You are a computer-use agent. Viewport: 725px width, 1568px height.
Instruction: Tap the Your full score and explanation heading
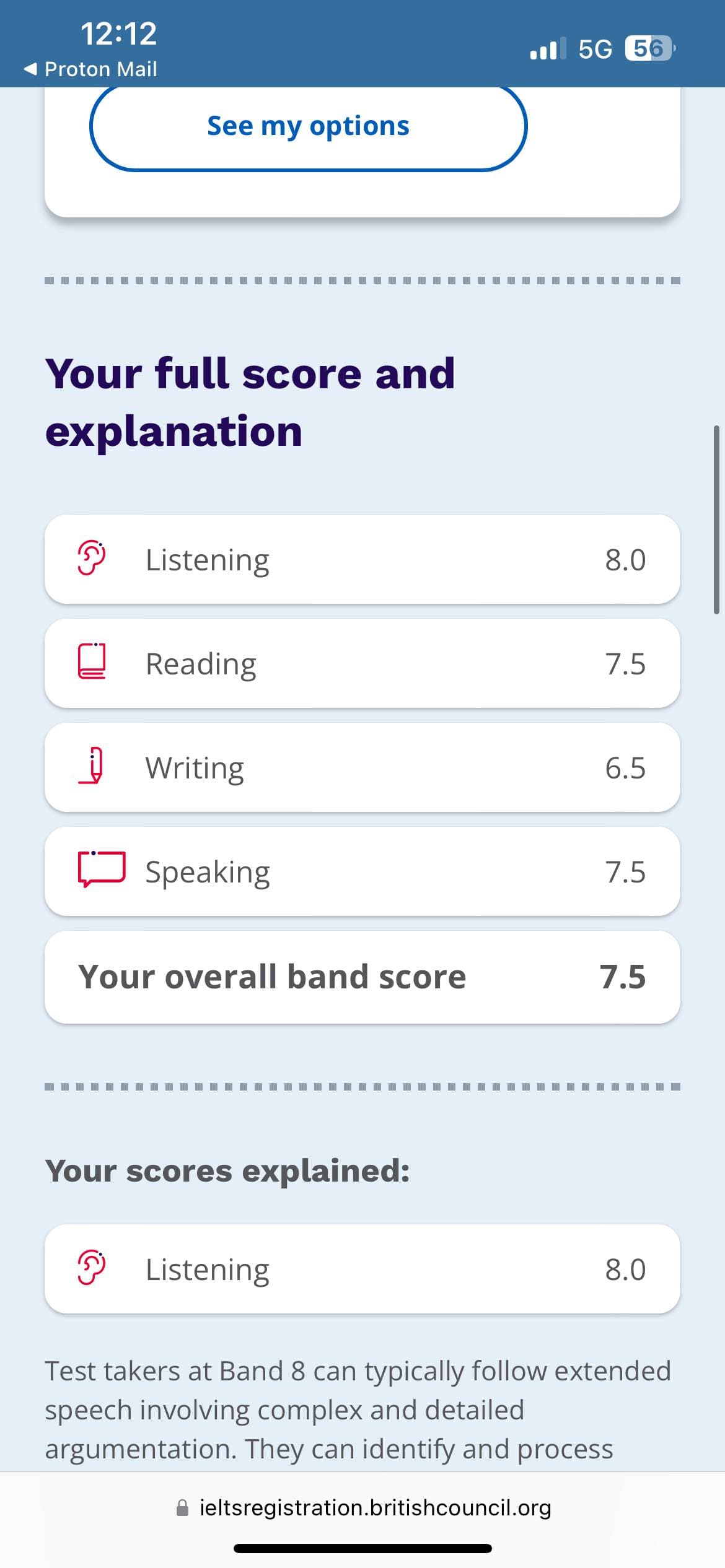click(250, 402)
